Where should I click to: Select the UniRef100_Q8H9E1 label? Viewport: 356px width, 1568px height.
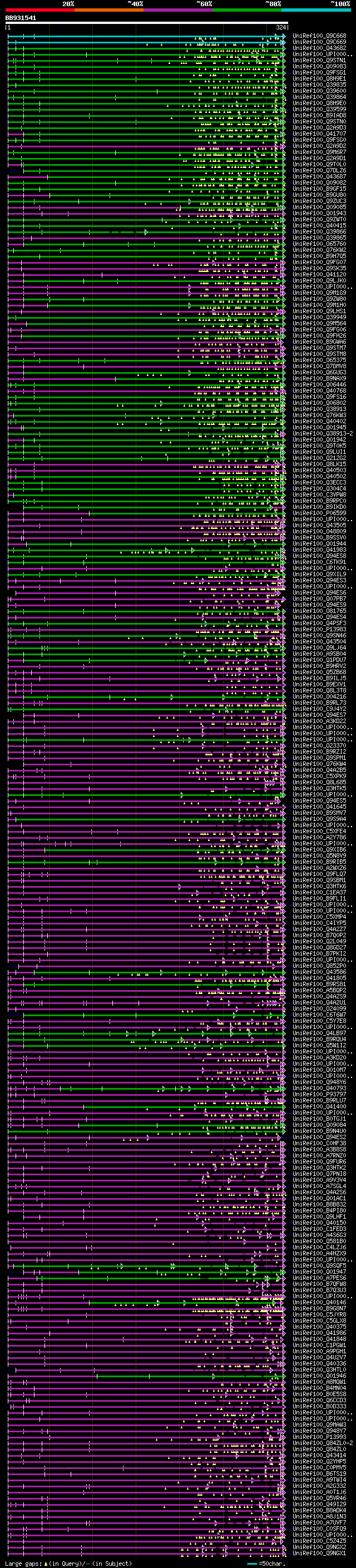[319, 78]
